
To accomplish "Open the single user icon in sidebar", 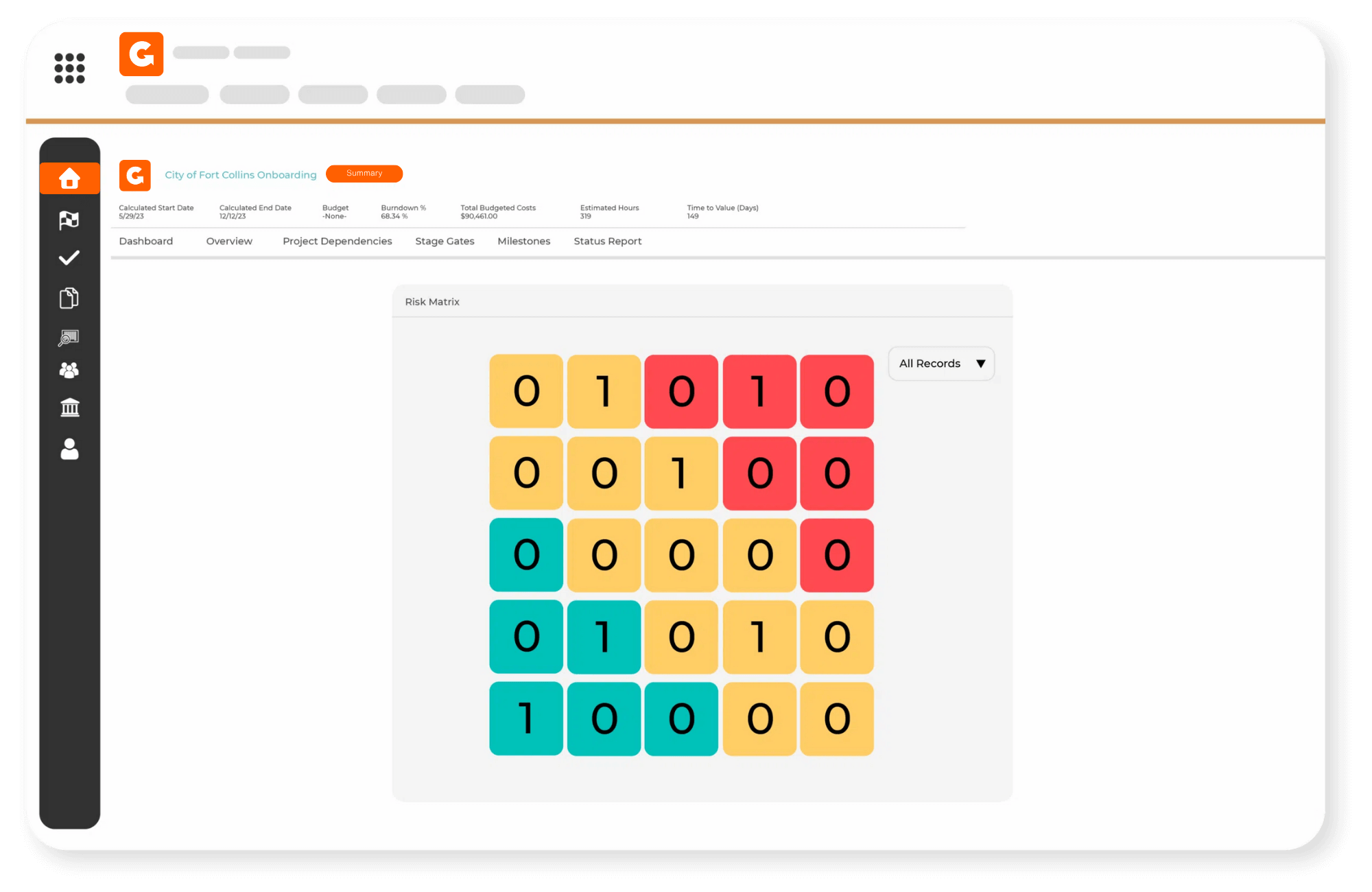I will (x=69, y=449).
